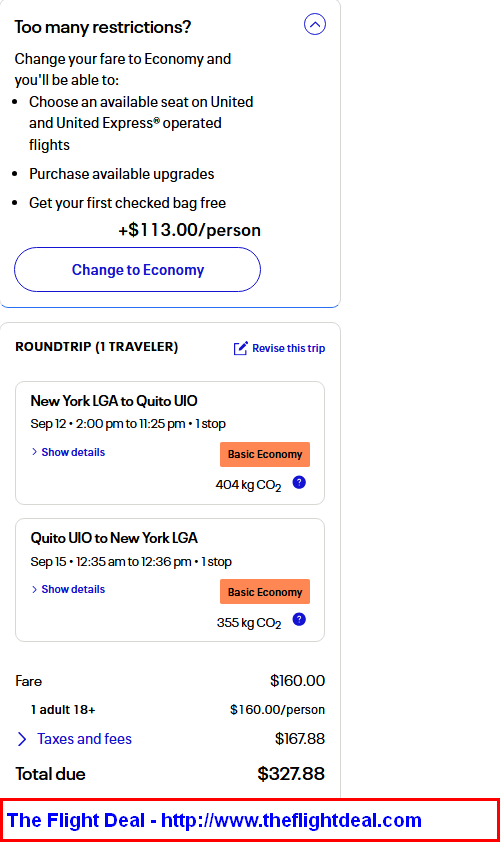
Task: Click the New York LGA to Quito UIO heading
Action: tap(114, 401)
